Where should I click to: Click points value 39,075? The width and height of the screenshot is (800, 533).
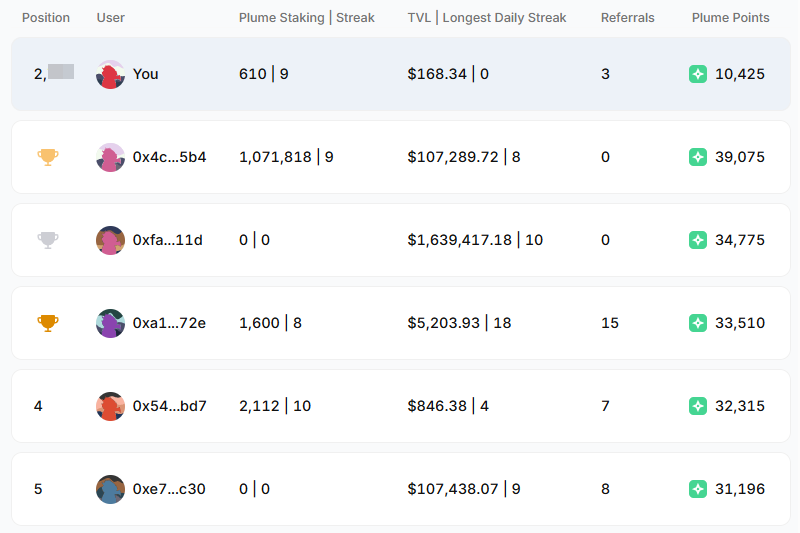click(x=740, y=157)
